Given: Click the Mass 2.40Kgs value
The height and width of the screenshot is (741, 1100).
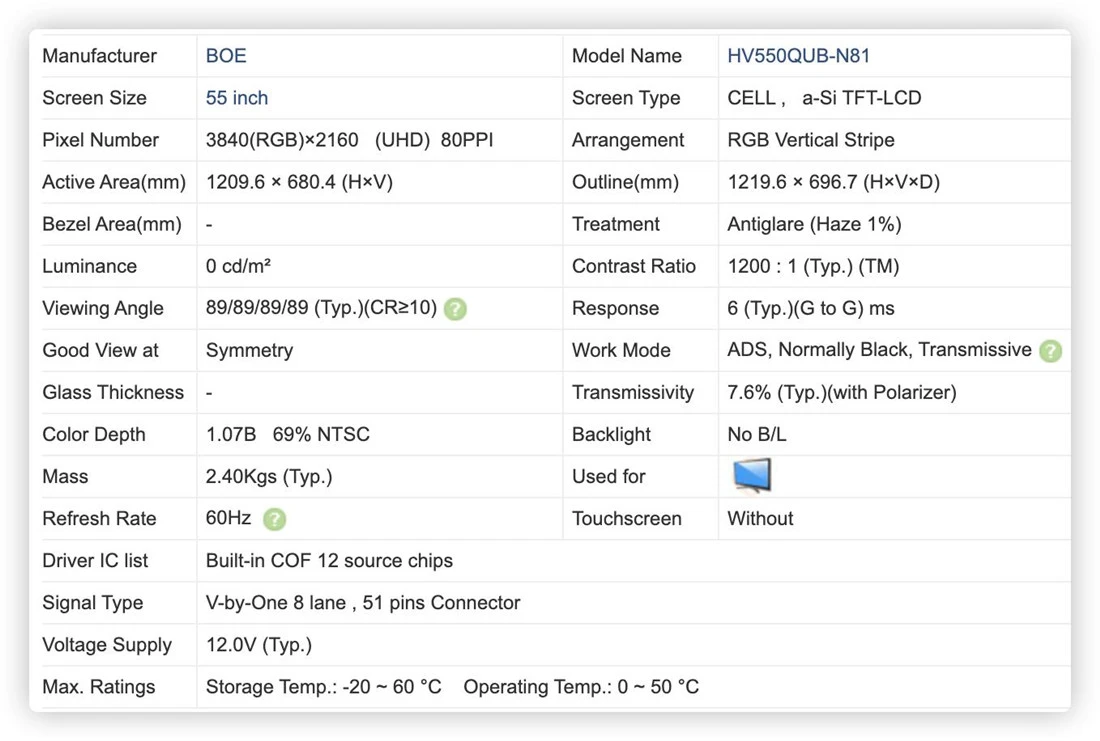Looking at the screenshot, I should click(269, 477).
